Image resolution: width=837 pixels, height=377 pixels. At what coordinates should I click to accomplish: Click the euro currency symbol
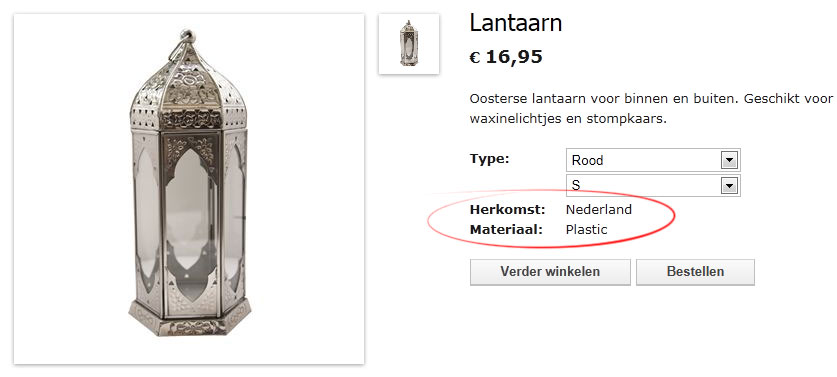(x=475, y=58)
